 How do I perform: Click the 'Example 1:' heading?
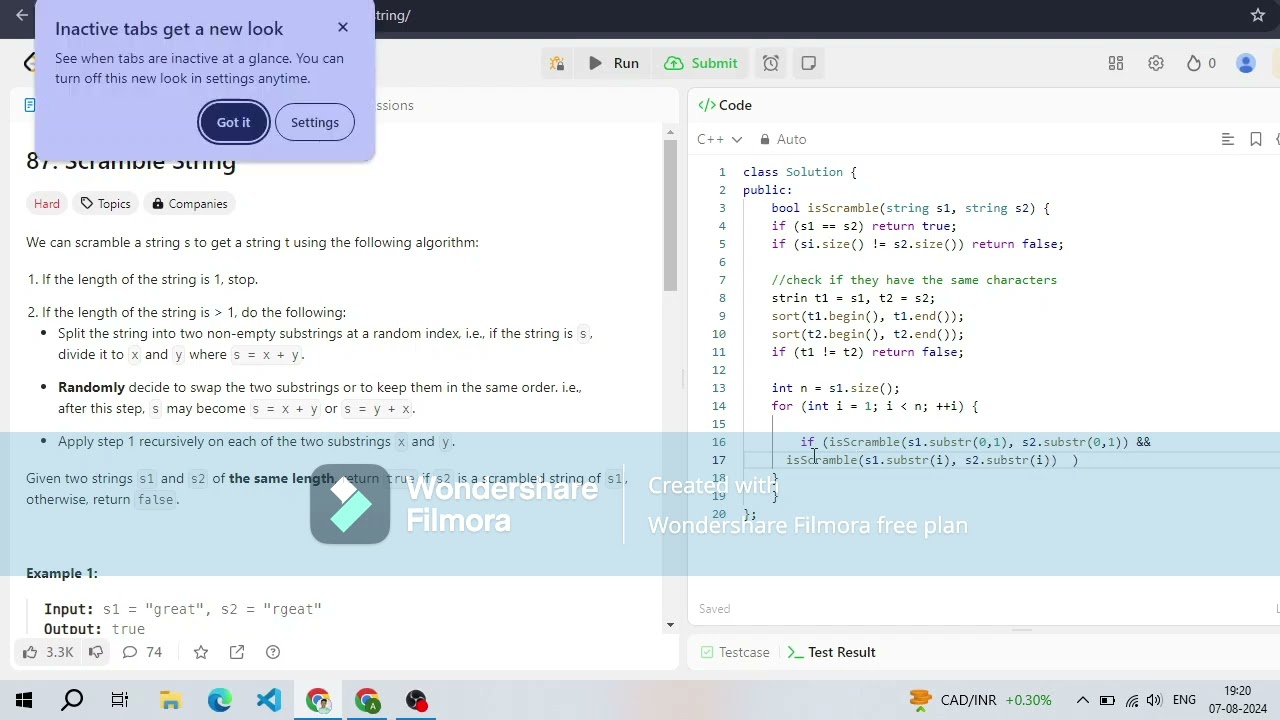coord(62,573)
